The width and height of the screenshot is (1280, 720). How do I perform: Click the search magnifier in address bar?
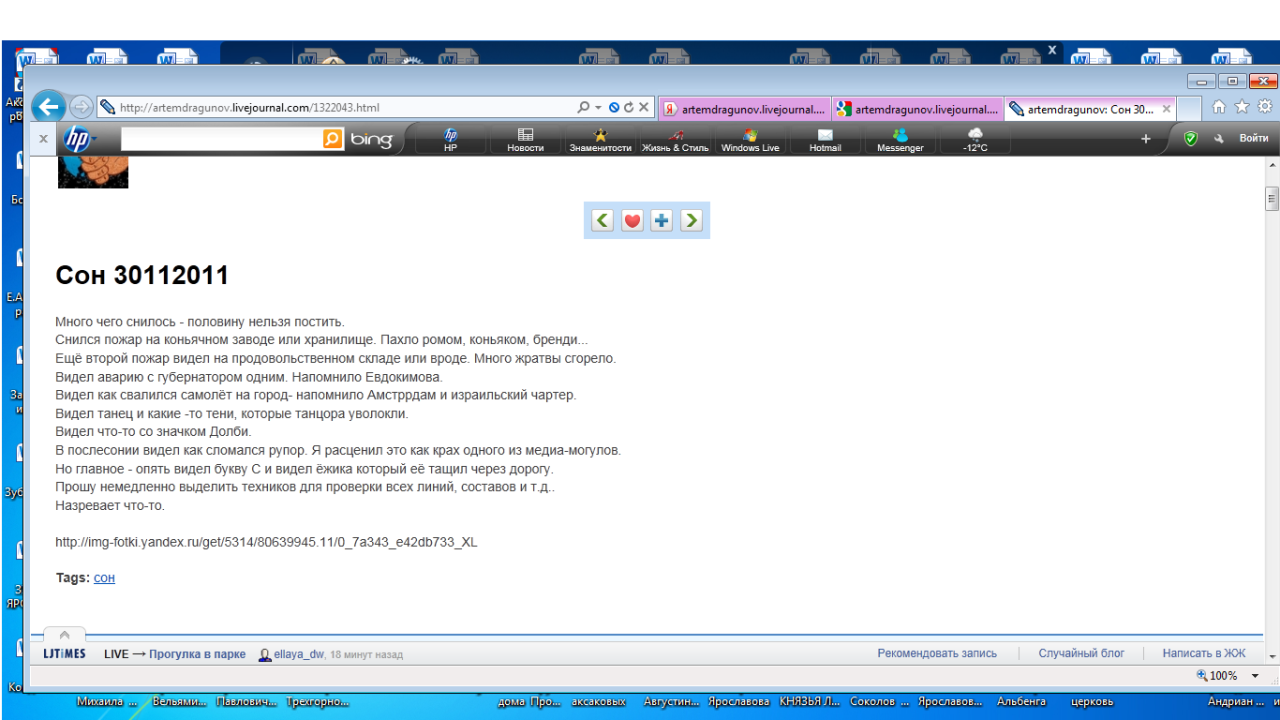583,107
